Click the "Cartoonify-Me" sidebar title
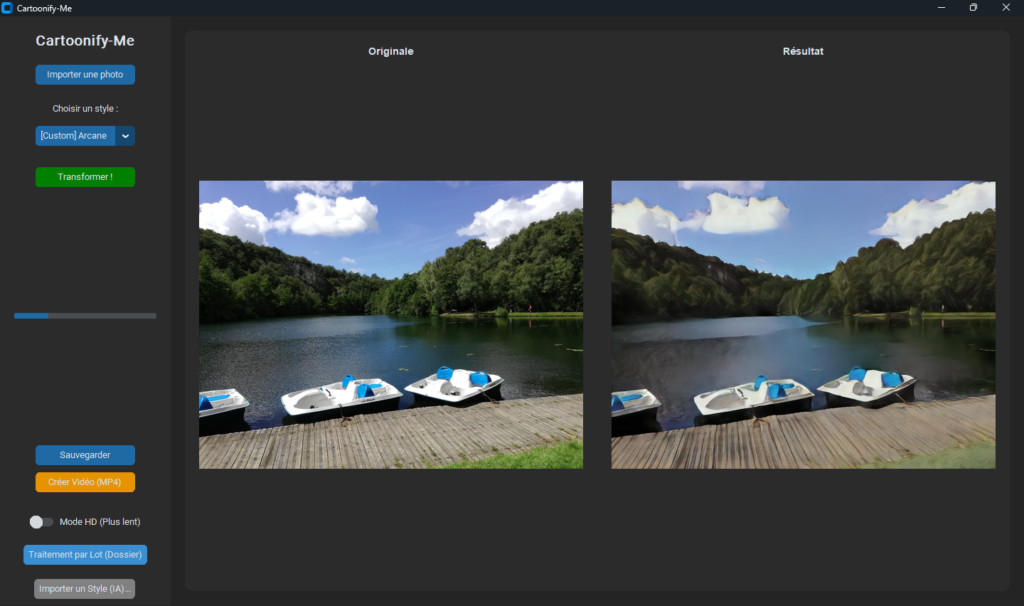Image resolution: width=1024 pixels, height=606 pixels. pyautogui.click(x=85, y=41)
